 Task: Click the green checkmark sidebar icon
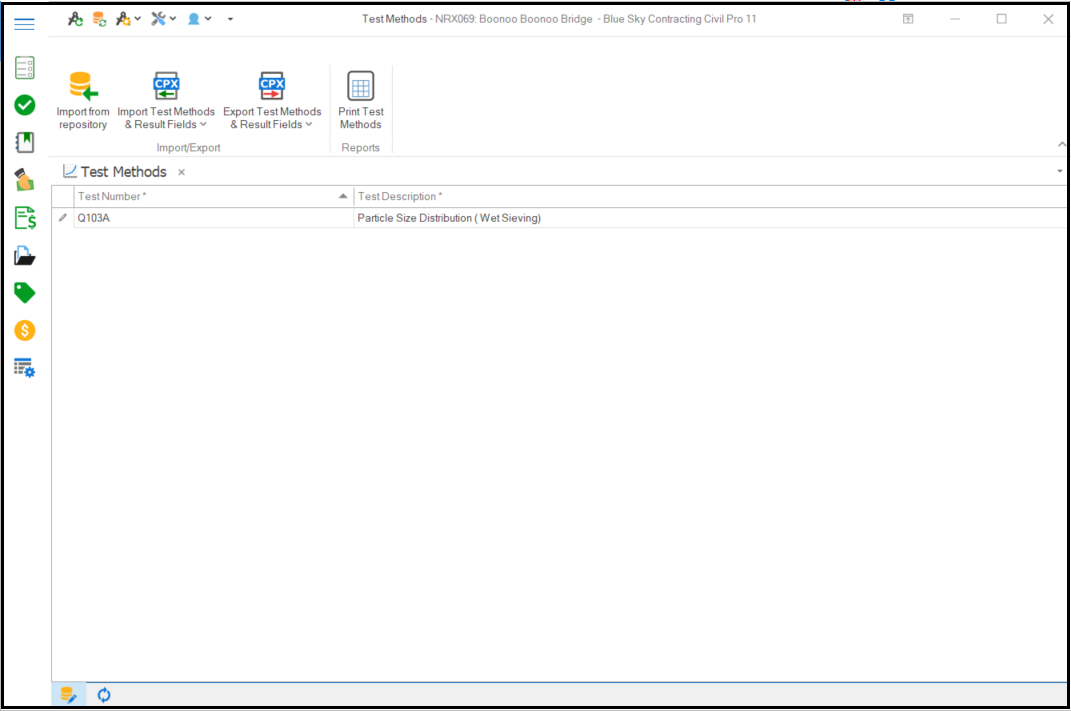25,105
